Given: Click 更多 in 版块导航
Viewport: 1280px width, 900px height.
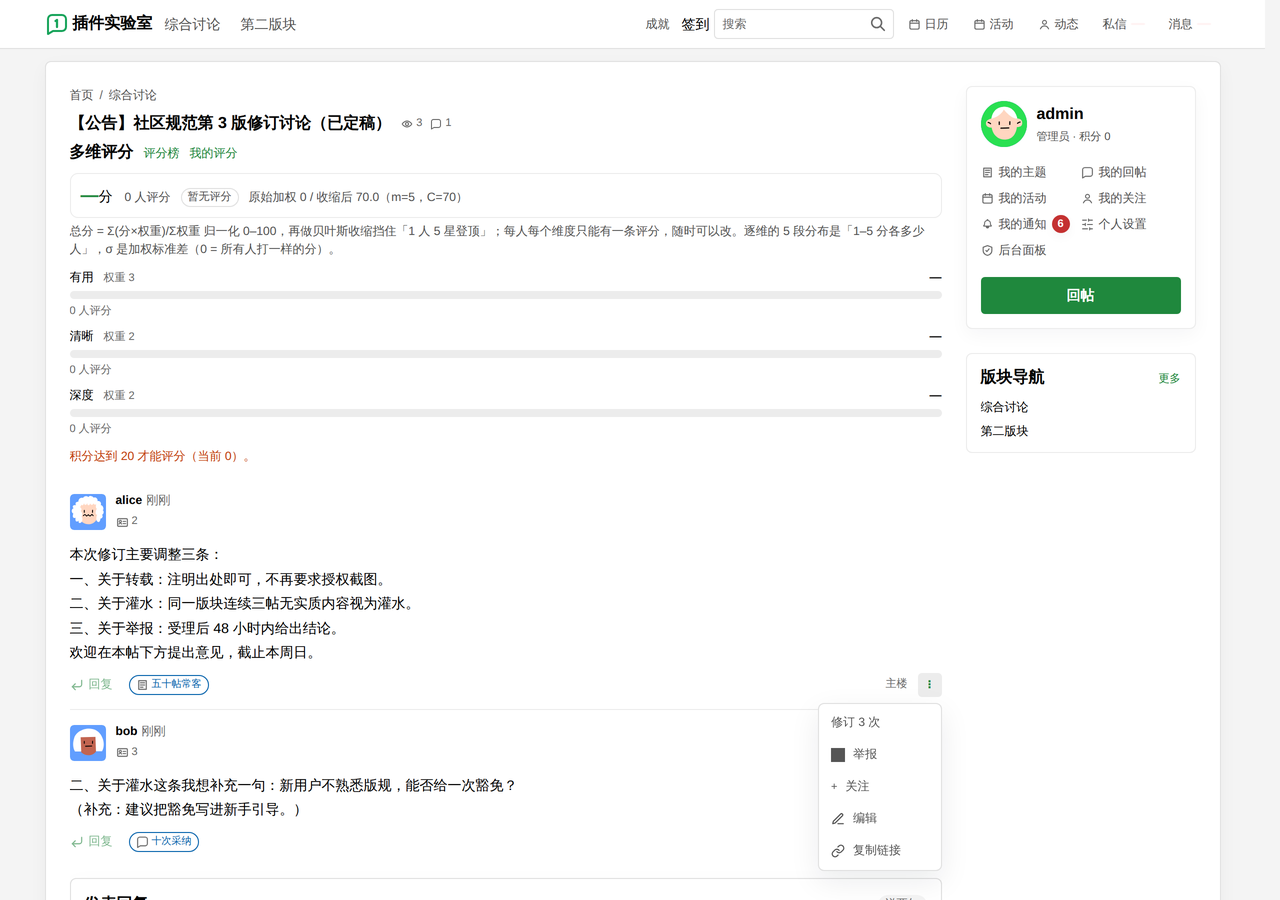Looking at the screenshot, I should (x=1169, y=378).
